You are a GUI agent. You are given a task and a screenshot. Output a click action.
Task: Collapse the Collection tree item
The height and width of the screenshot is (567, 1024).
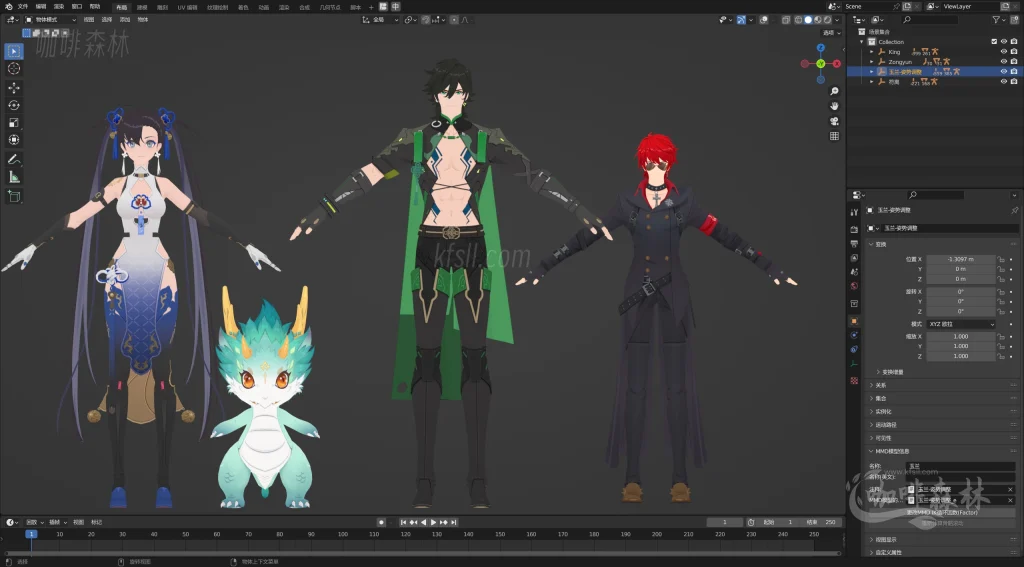coord(862,41)
